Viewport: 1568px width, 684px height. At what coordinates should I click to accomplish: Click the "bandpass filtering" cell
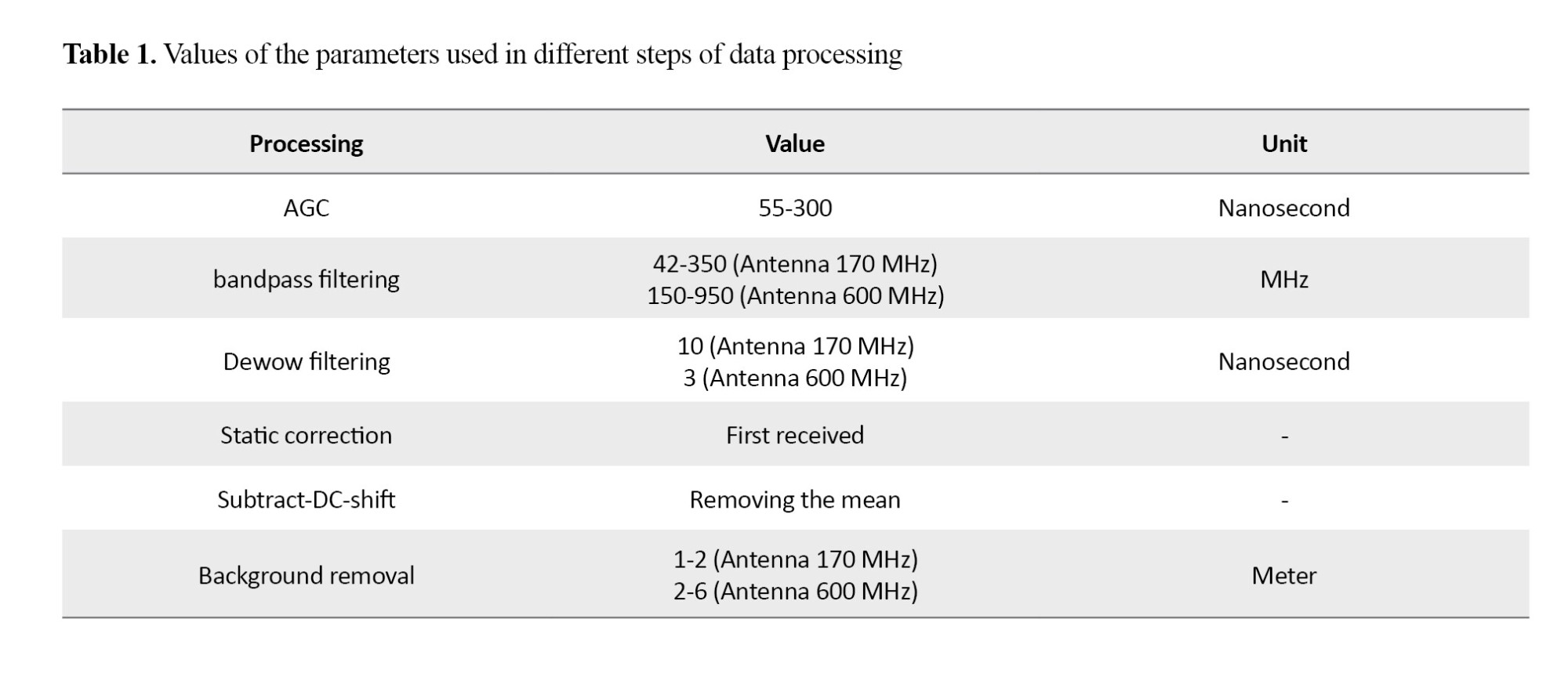pyautogui.click(x=306, y=279)
